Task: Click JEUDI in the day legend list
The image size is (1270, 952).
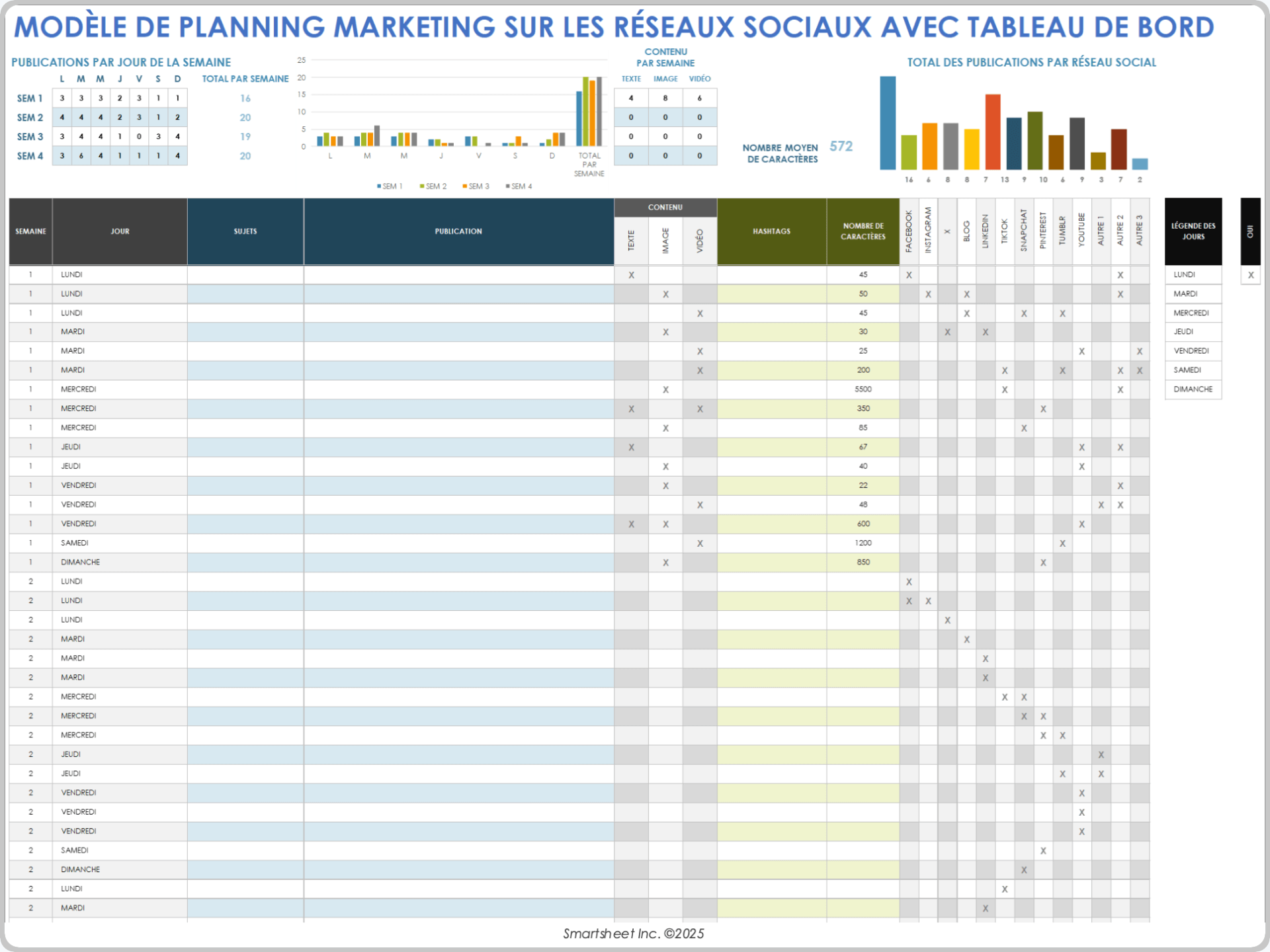Action: pos(1193,332)
